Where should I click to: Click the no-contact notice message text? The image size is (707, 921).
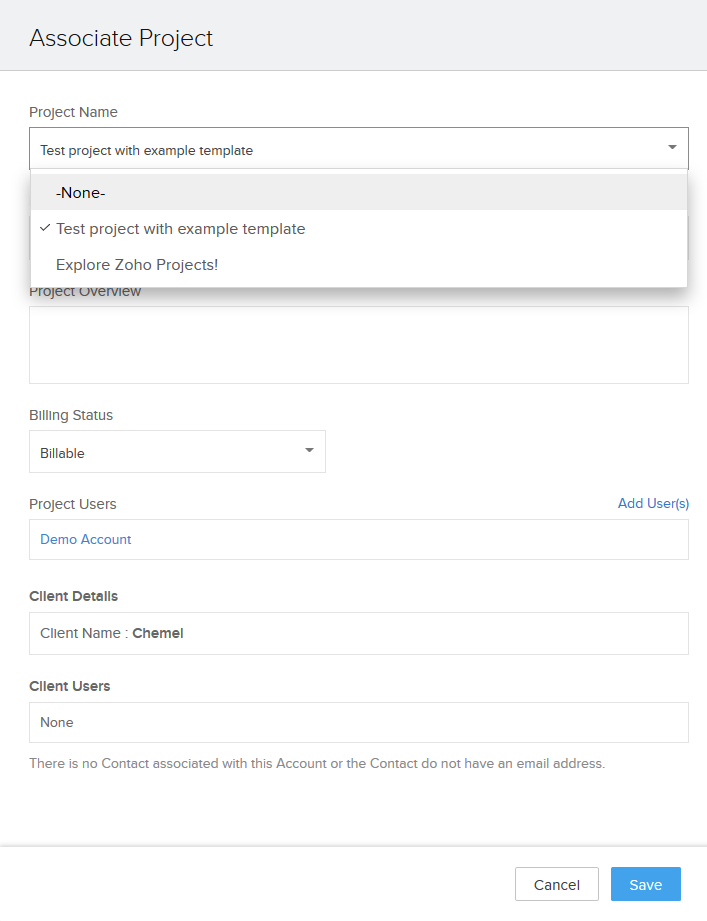pos(317,763)
